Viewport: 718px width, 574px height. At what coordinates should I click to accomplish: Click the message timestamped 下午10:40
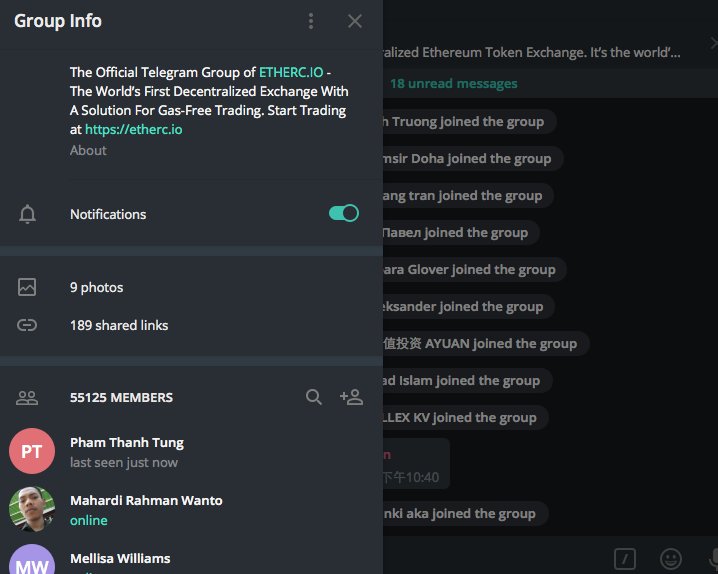tap(416, 464)
